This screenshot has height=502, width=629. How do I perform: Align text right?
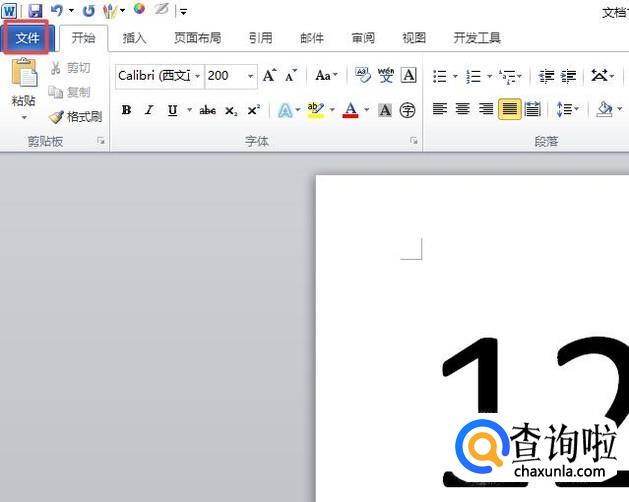(x=486, y=109)
